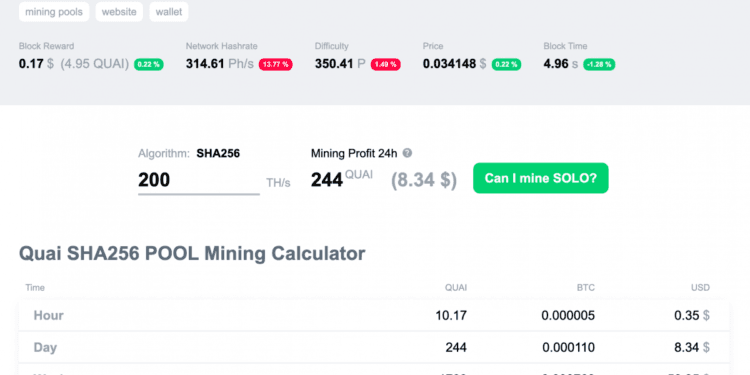Click the Block Time label
750x375 pixels.
coord(565,46)
